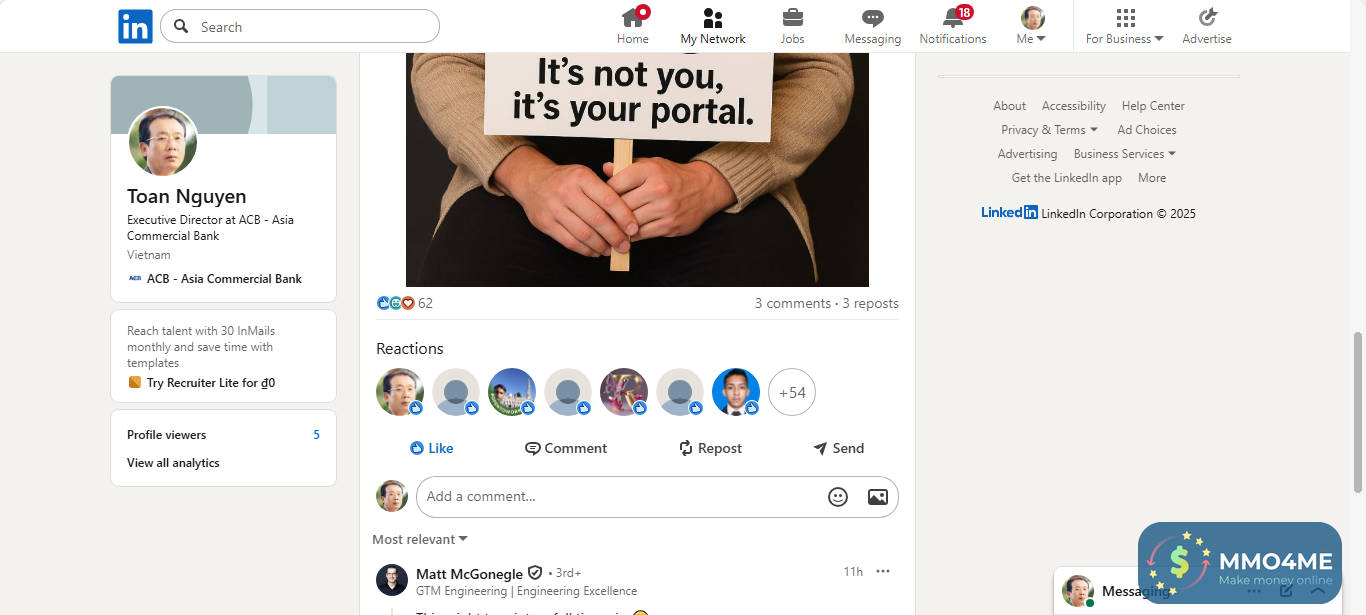The image size is (1366, 615).
Task: Open Toan Nguyen's profile name in sidebar
Action: [187, 196]
